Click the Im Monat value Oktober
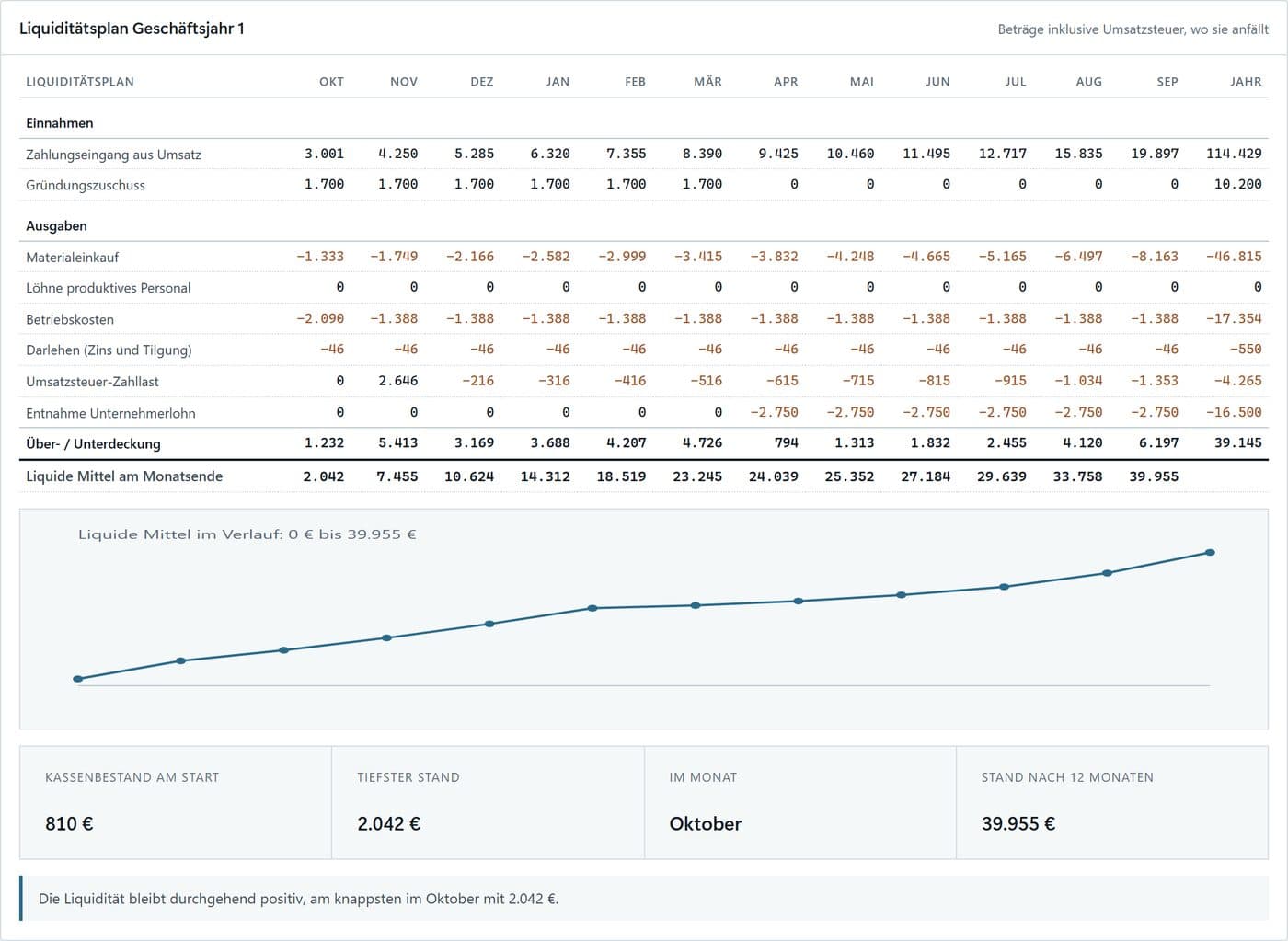Screen dimensions: 1288x941 click(705, 824)
